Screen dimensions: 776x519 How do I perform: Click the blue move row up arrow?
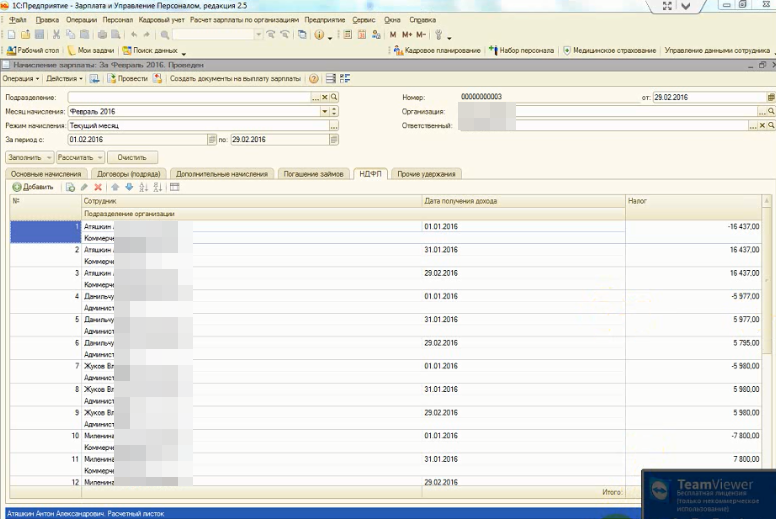[115, 187]
